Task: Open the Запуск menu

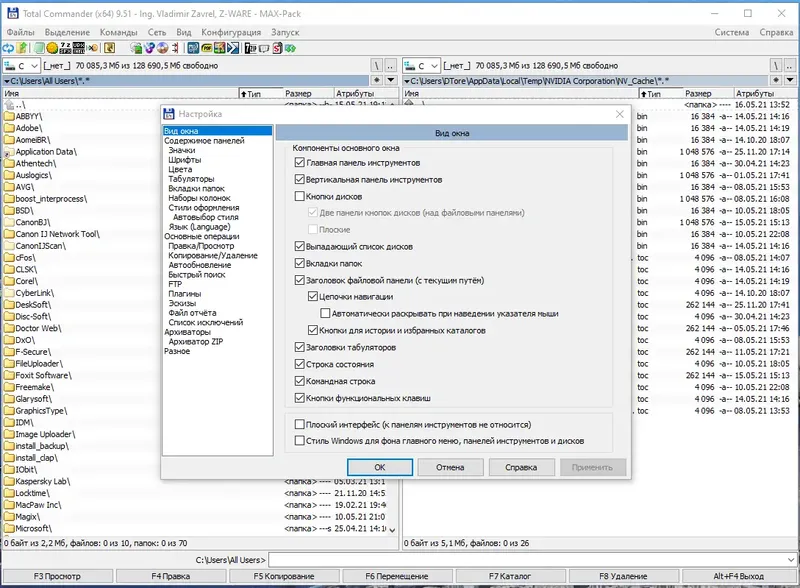Action: (285, 32)
